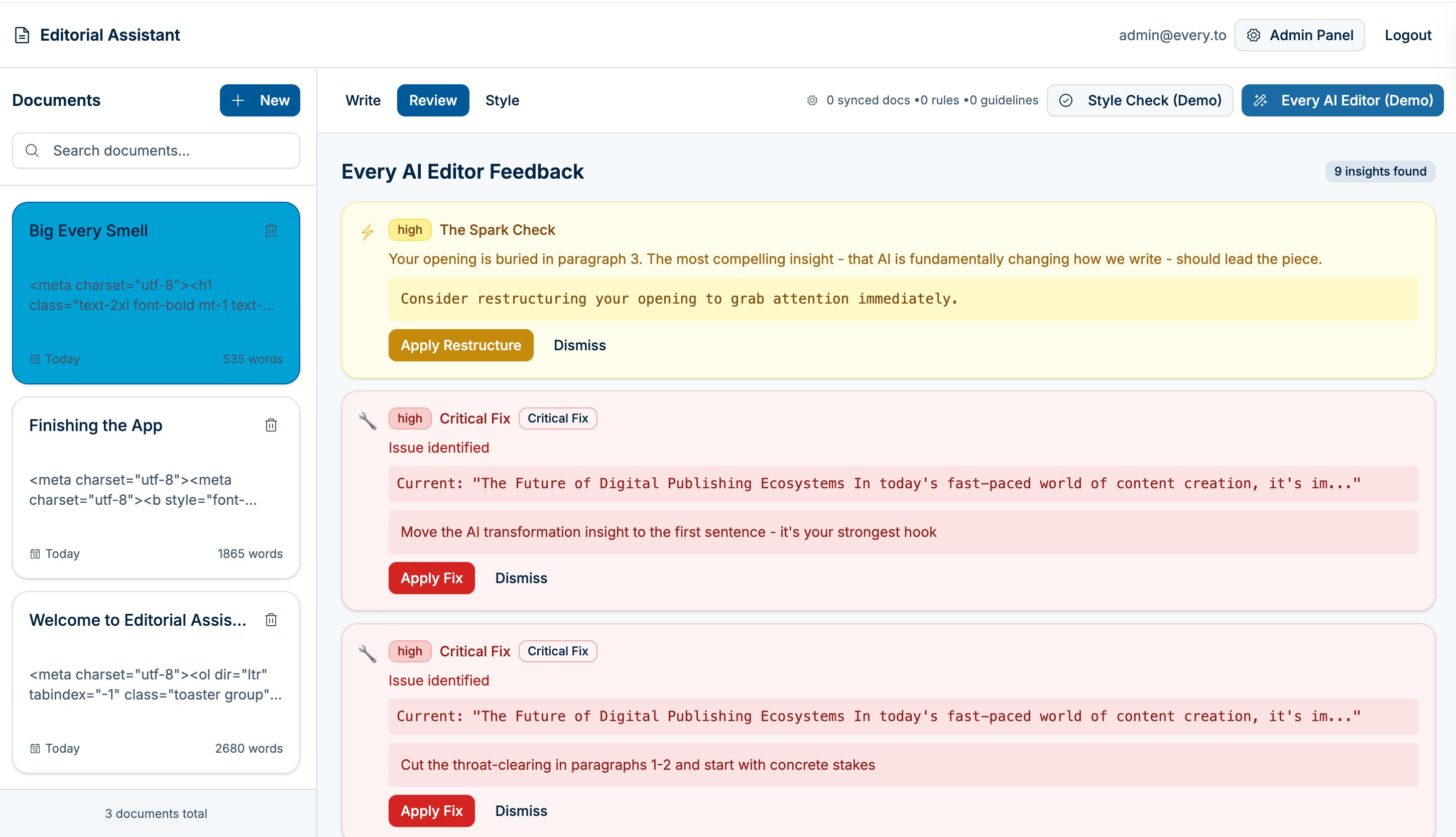Switch to the Write tab
1456x837 pixels.
(x=363, y=100)
